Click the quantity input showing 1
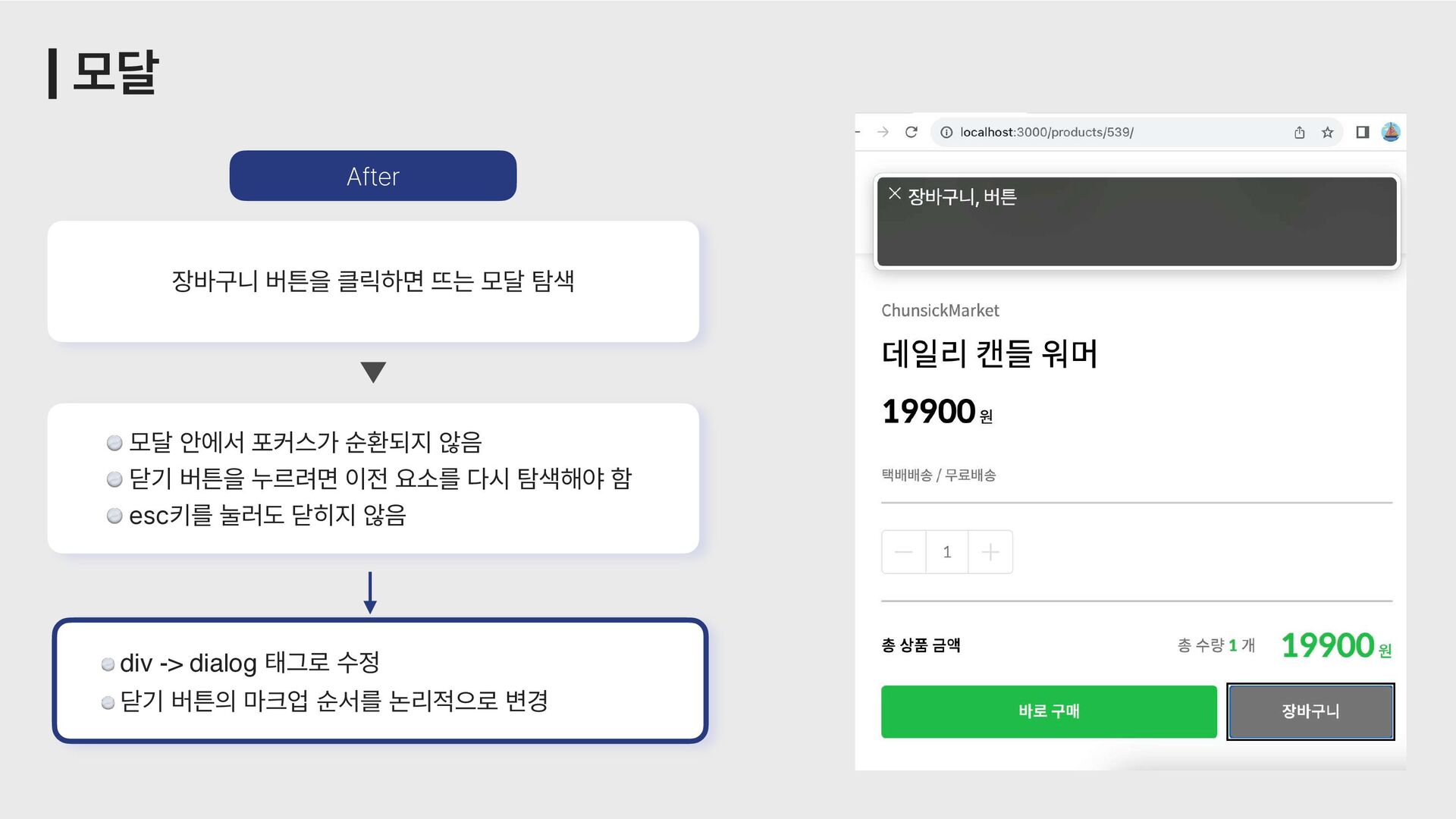 (946, 552)
